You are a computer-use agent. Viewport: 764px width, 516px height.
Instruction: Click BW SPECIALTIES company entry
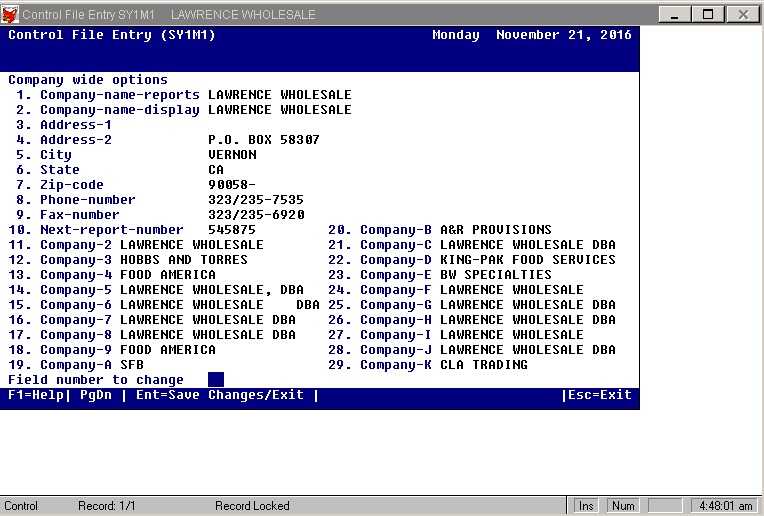[496, 275]
